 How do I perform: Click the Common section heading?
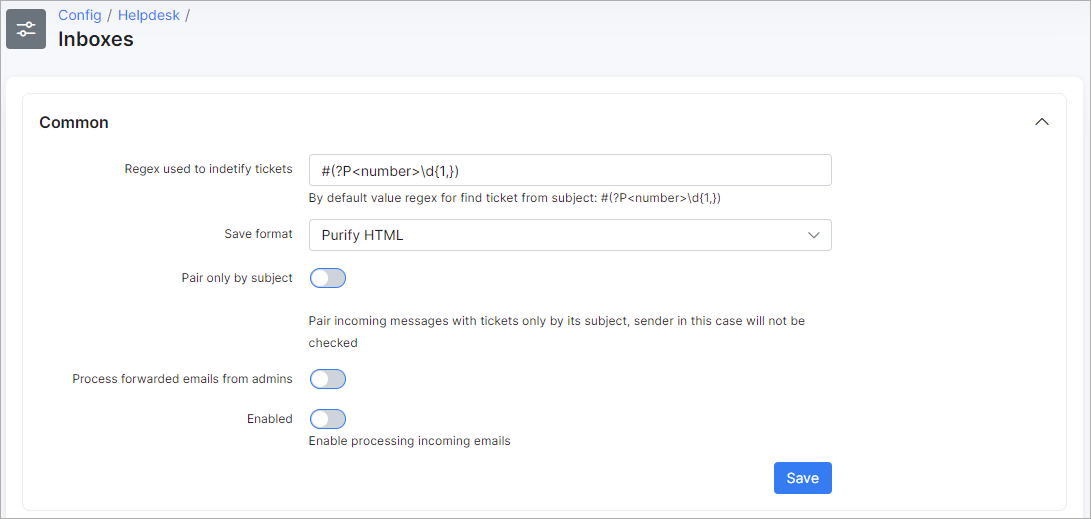[x=74, y=122]
